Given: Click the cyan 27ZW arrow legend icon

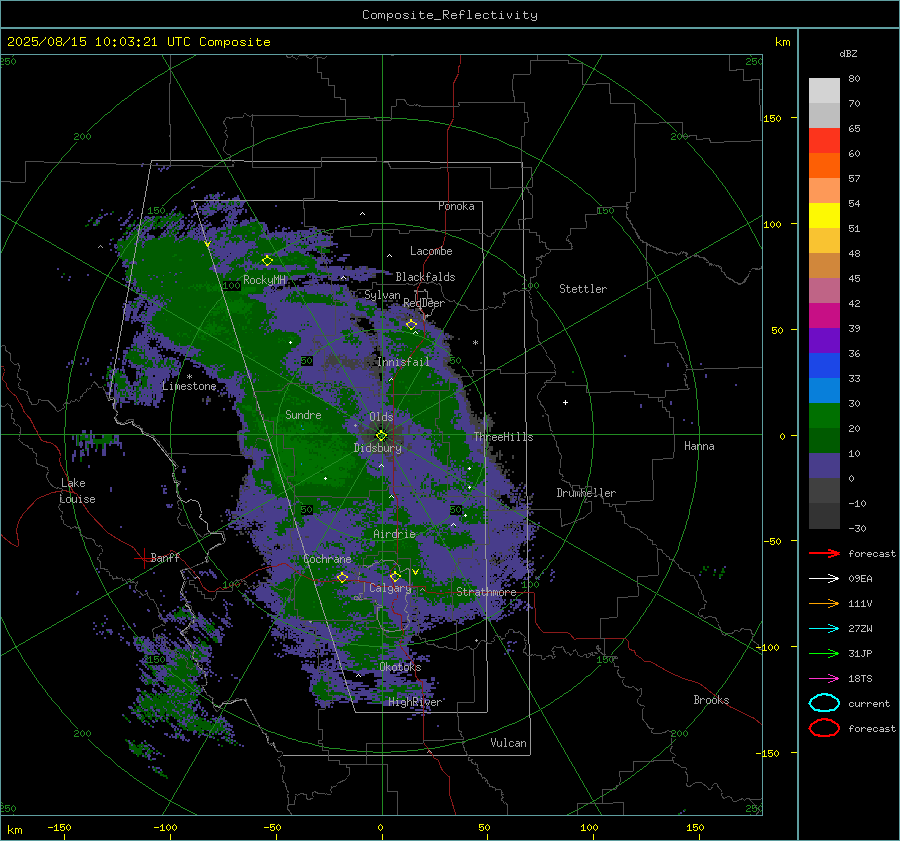Looking at the screenshot, I should click(x=824, y=628).
